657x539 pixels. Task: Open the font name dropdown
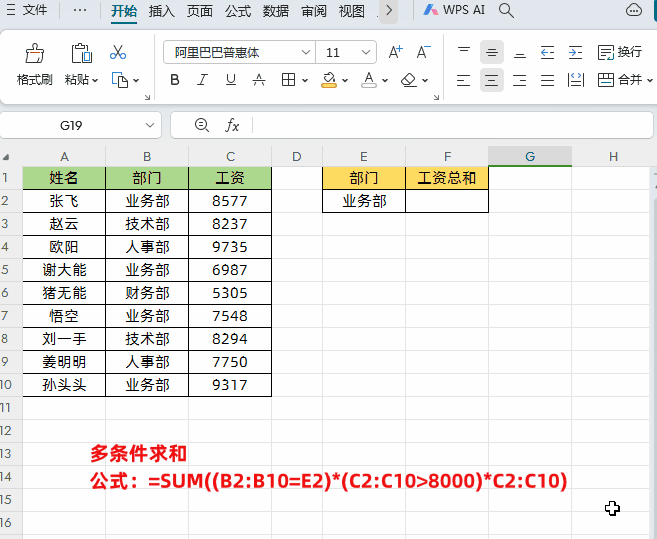(305, 52)
